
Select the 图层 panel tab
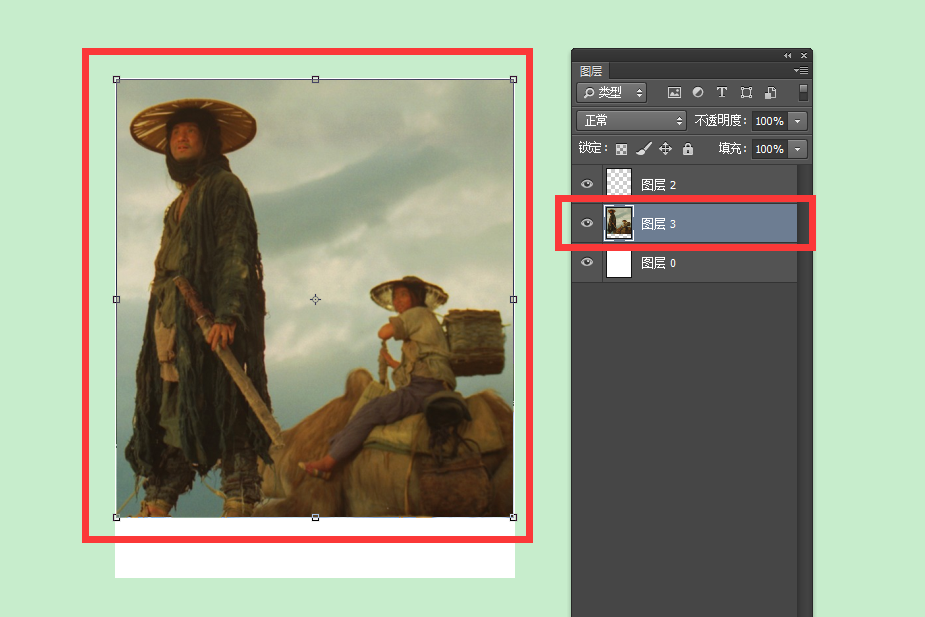point(591,71)
